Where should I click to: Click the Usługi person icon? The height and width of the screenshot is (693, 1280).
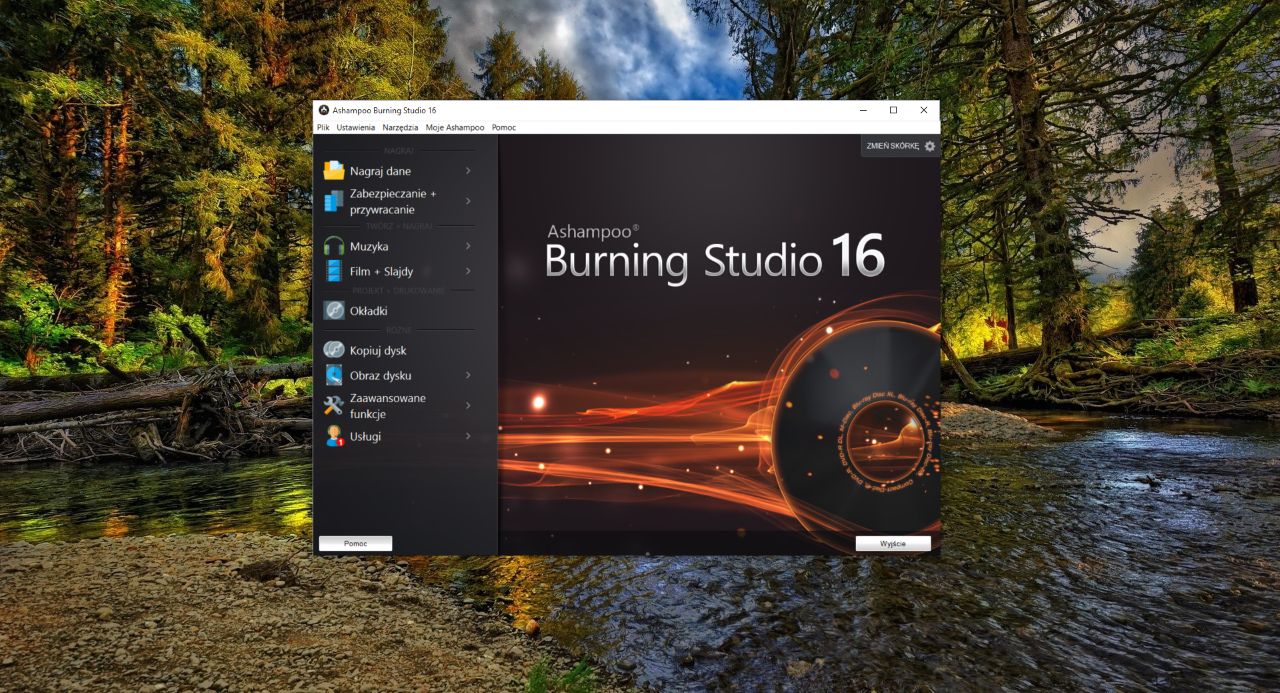333,436
